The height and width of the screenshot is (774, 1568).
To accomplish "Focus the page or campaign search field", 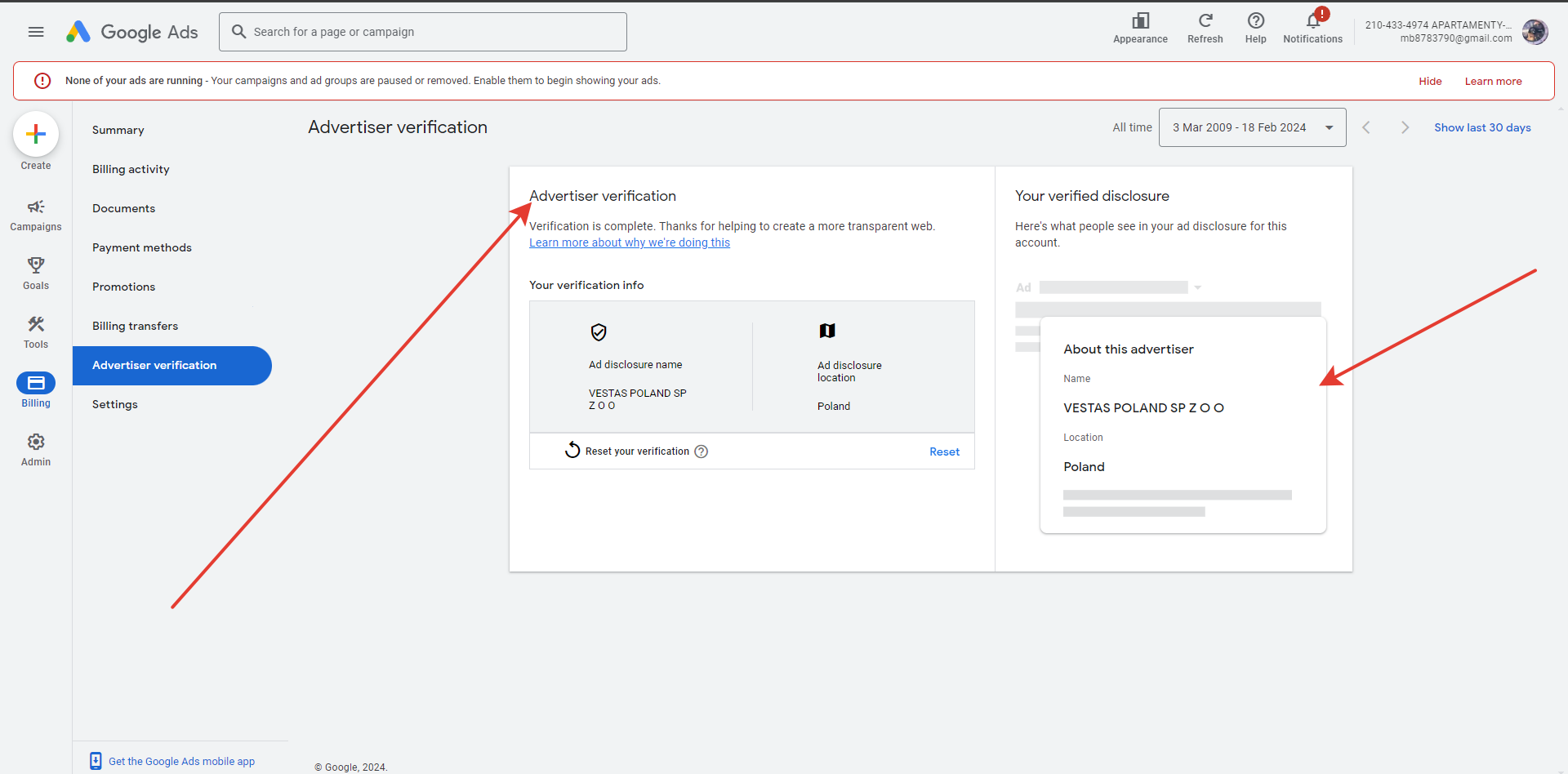I will [x=423, y=32].
